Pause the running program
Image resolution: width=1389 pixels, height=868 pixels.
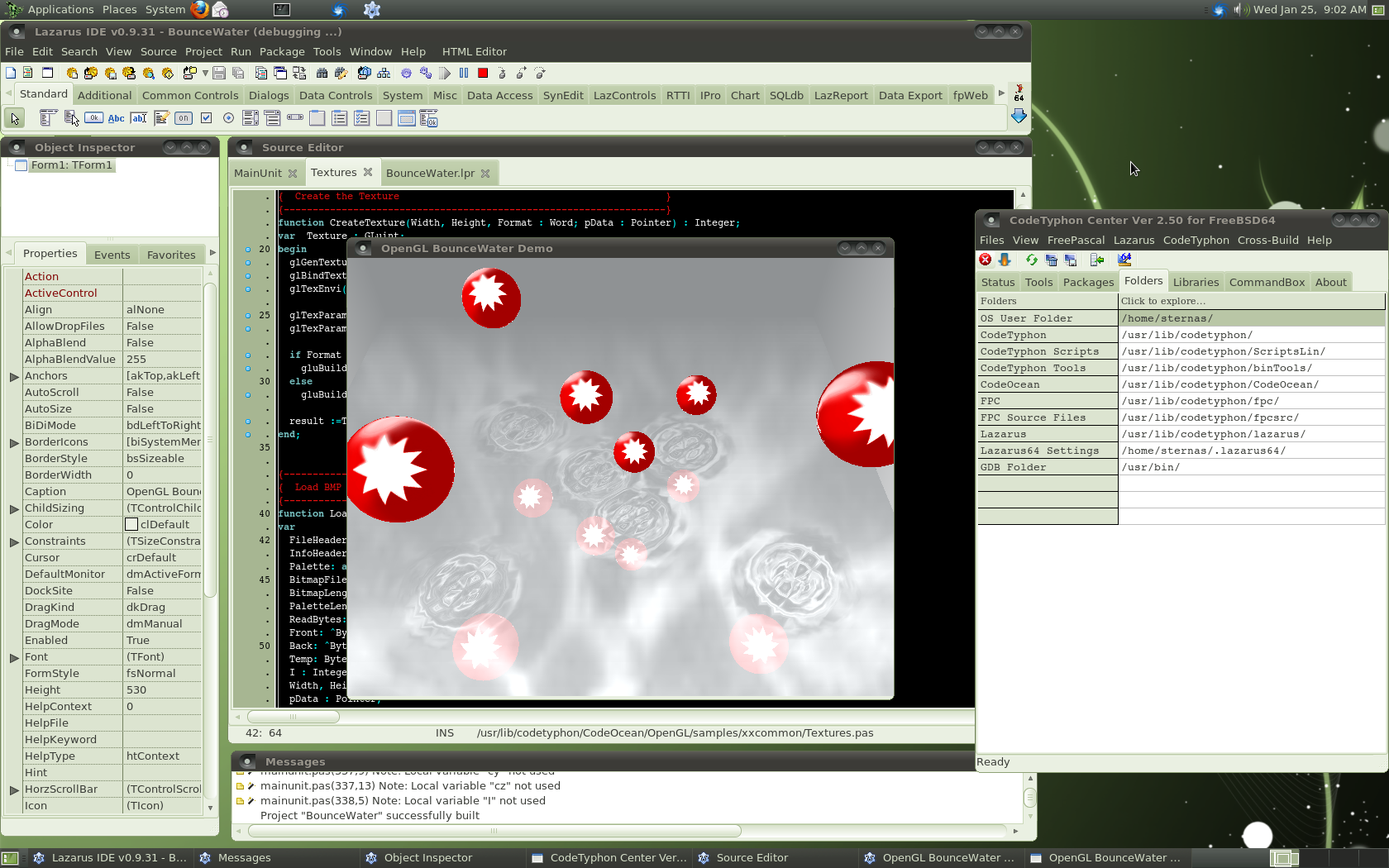(x=464, y=73)
